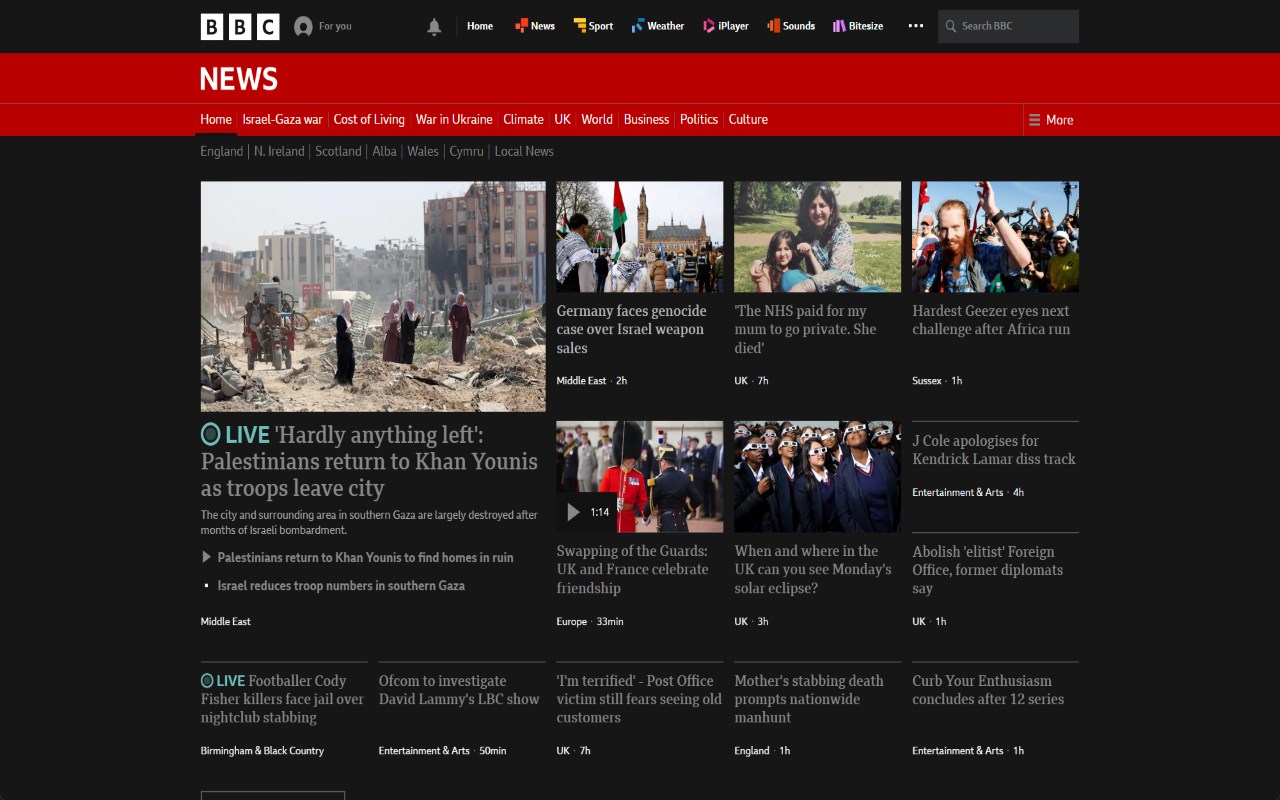
Task: Open the NHS mum story photo
Action: 817,237
